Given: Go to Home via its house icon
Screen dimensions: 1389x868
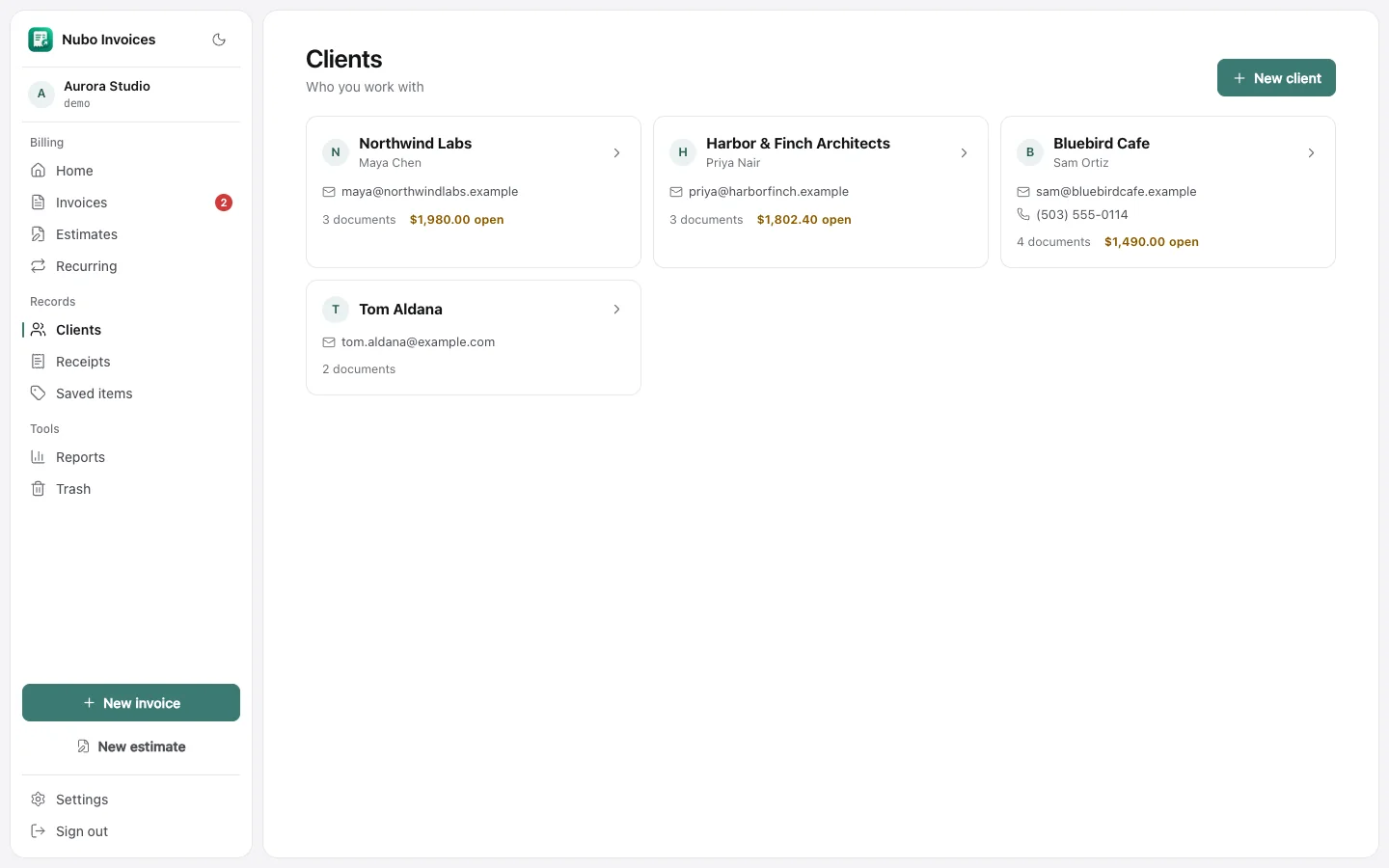Looking at the screenshot, I should pyautogui.click(x=39, y=171).
